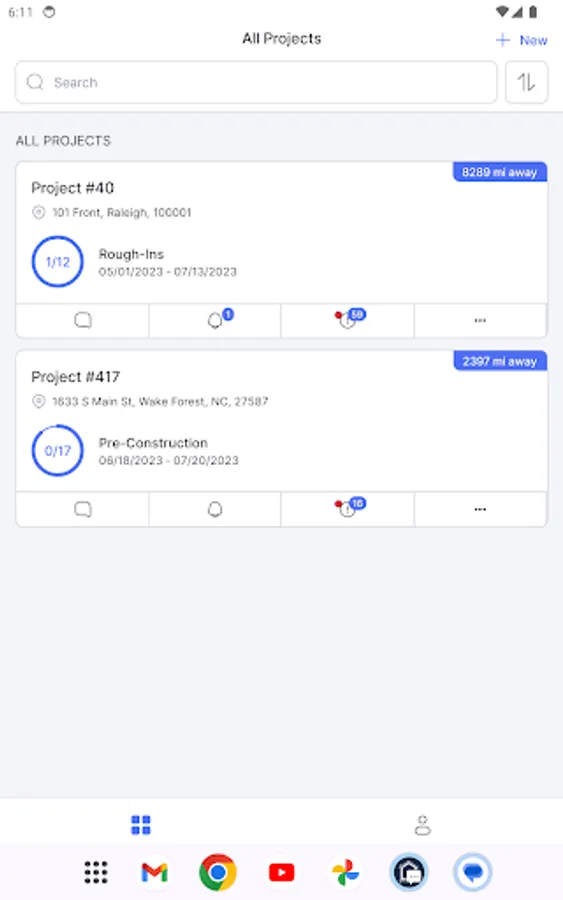Open comments for Project #417
The height and width of the screenshot is (900, 563).
tap(83, 509)
